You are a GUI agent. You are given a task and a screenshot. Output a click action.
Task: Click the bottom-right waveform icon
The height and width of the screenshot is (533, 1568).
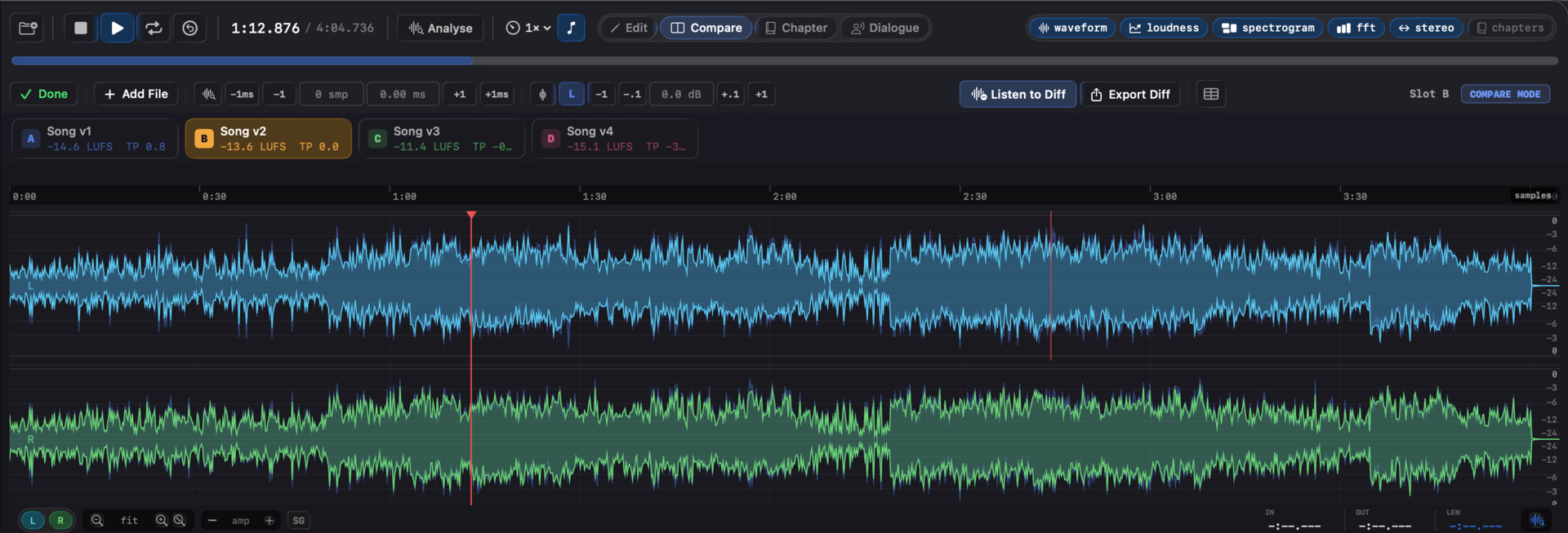[1537, 520]
